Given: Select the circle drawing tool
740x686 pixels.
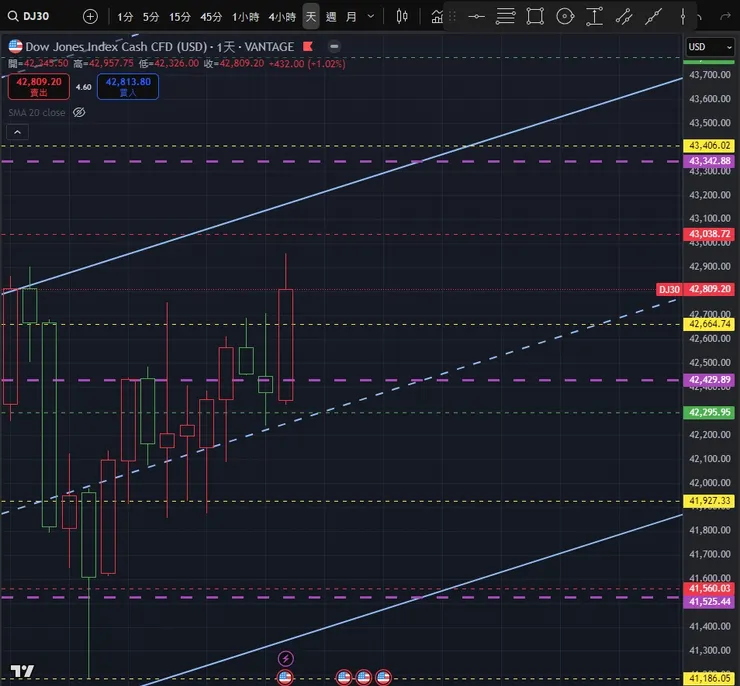Looking at the screenshot, I should pyautogui.click(x=565, y=17).
